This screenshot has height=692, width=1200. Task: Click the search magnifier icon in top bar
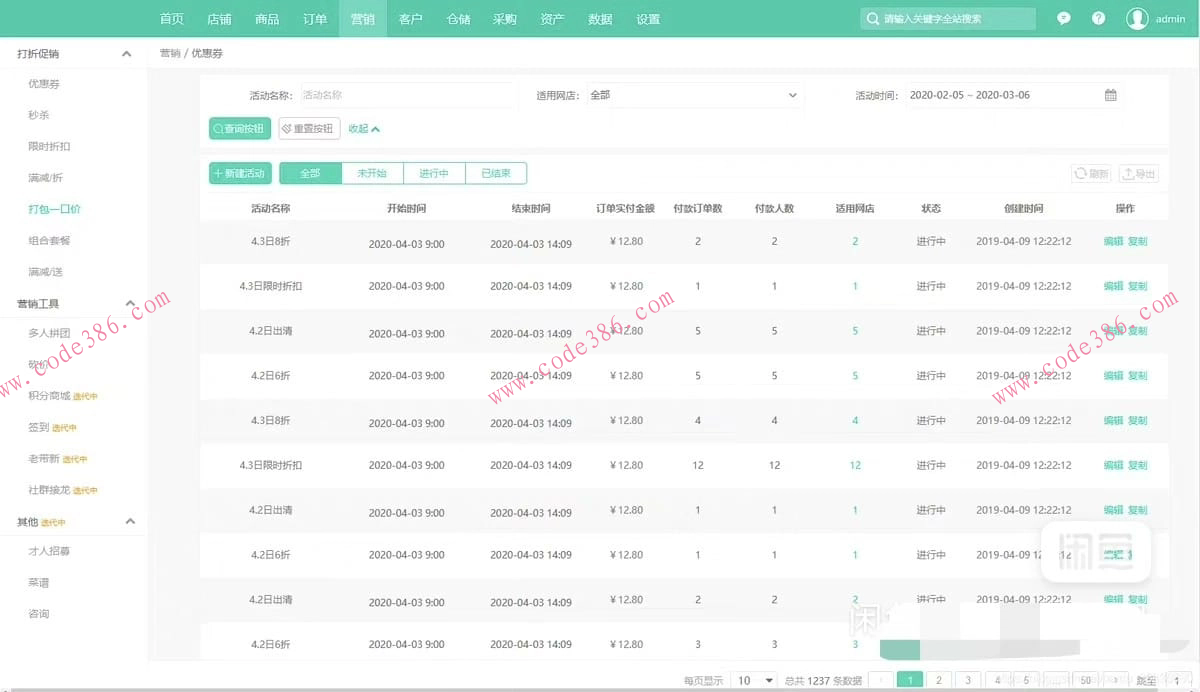872,19
